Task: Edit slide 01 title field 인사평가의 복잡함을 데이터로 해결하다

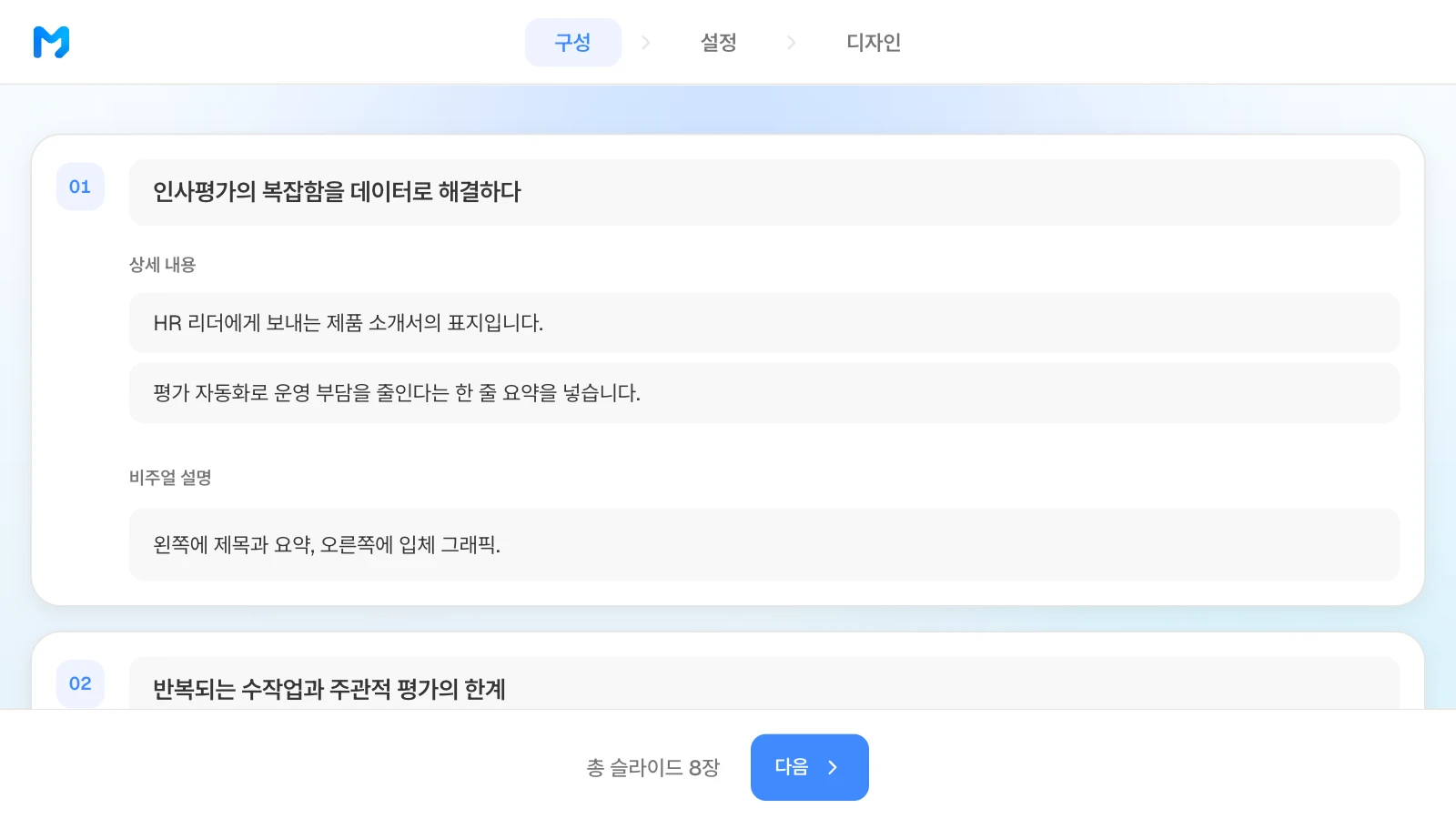Action: (764, 192)
